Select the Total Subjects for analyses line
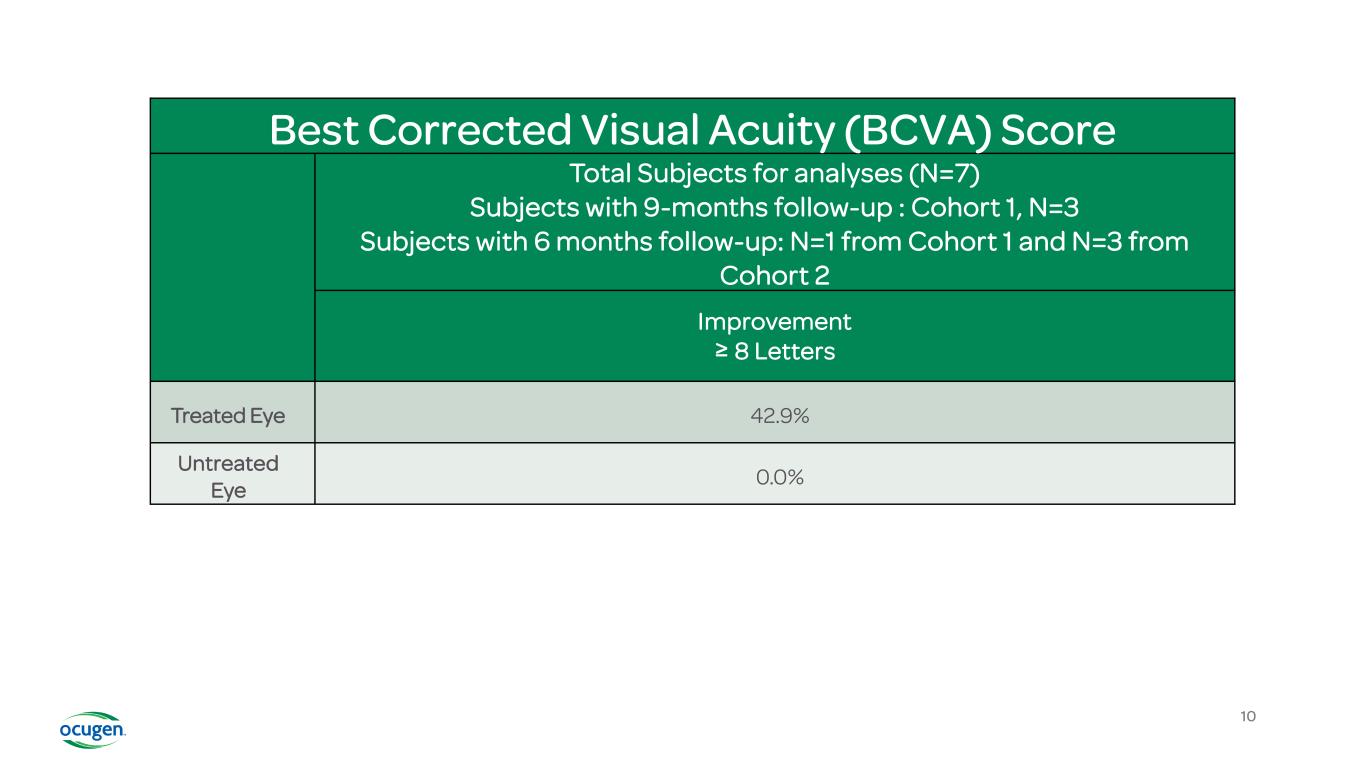 (x=774, y=174)
